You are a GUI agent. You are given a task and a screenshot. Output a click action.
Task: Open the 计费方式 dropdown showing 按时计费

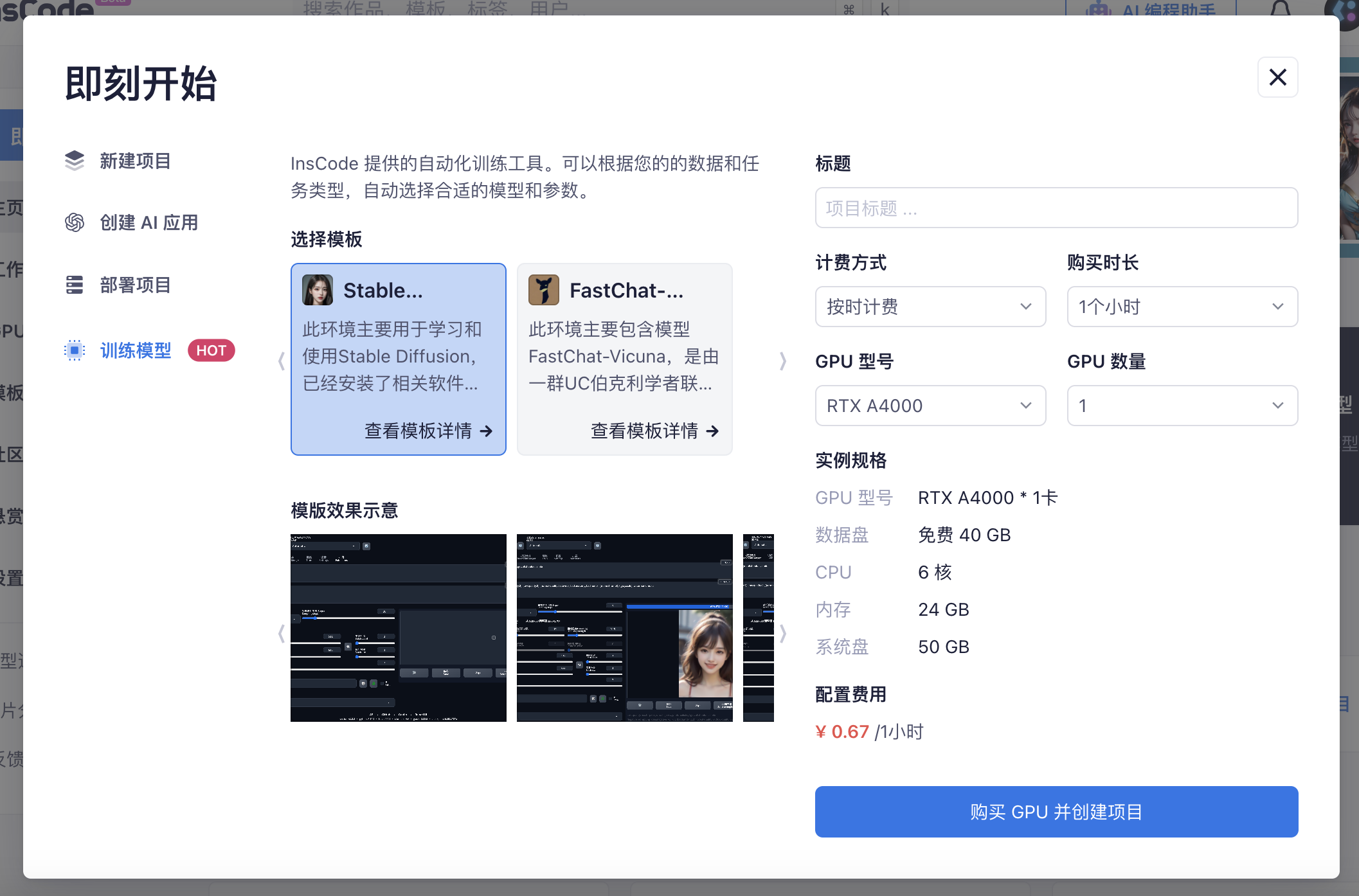click(x=930, y=307)
